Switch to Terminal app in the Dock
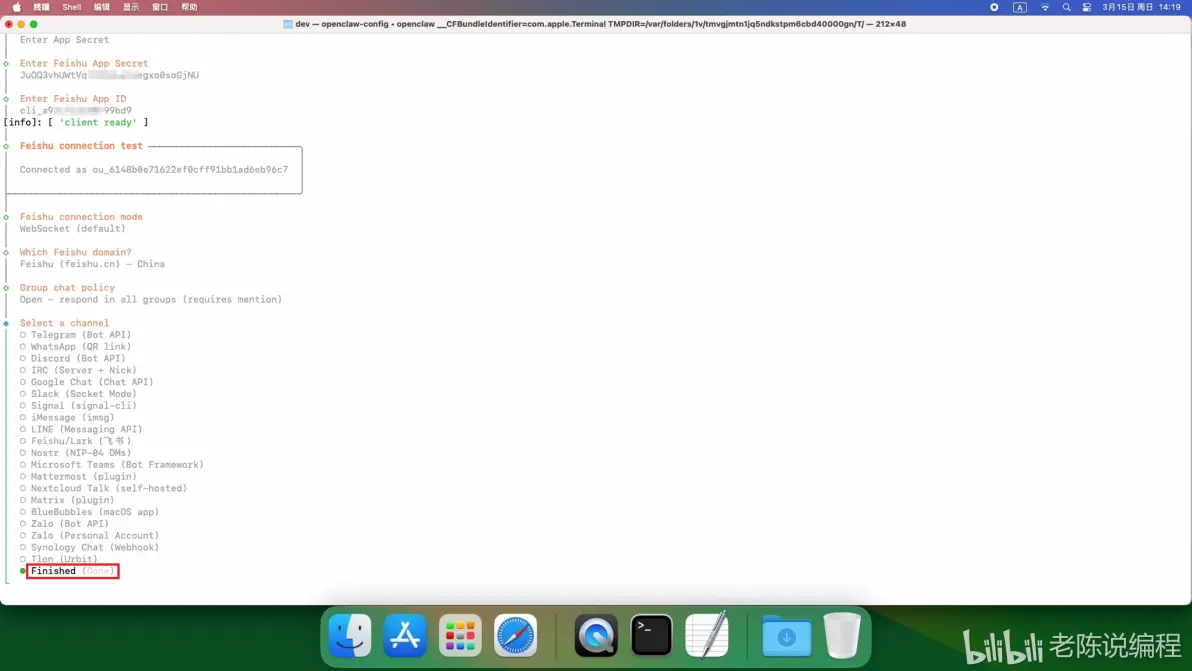Viewport: 1192px width, 671px height. click(651, 635)
